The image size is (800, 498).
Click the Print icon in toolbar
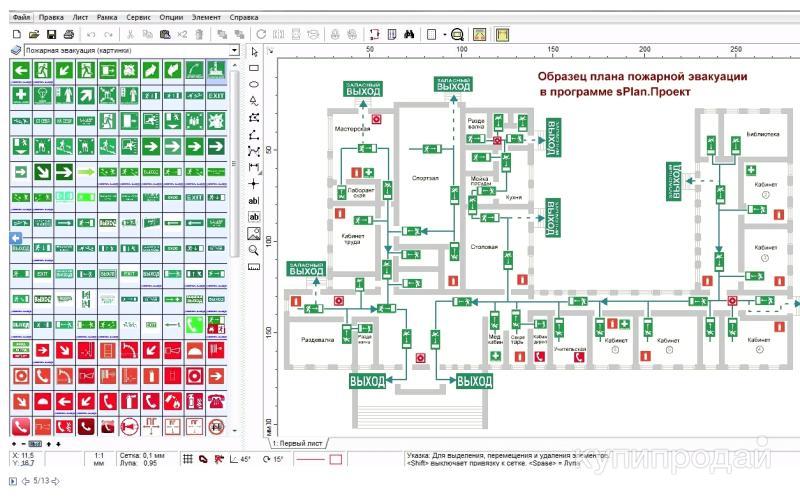71,34
